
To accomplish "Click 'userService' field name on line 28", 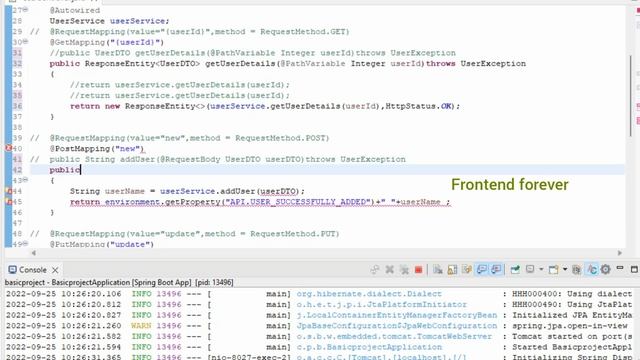I will point(138,21).
